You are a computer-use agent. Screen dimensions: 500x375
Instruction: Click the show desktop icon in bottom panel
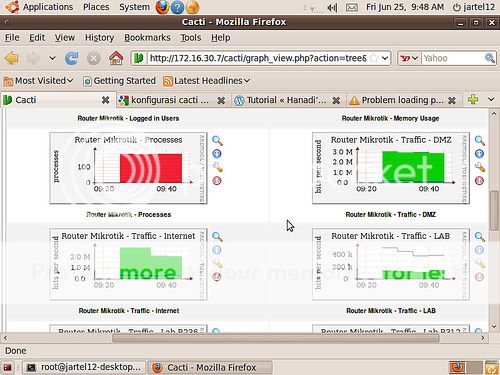(x=7, y=367)
